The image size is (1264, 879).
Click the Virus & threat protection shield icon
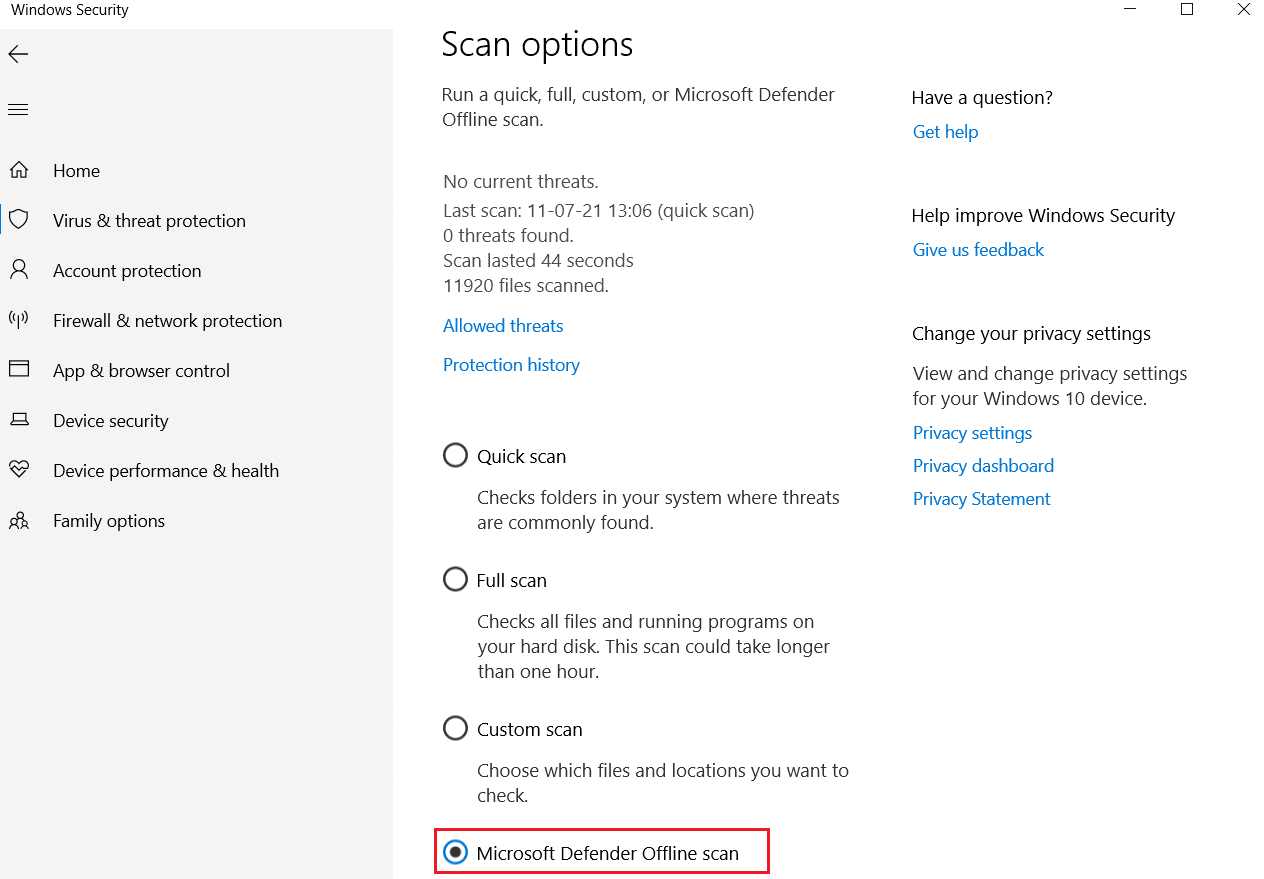[19, 220]
